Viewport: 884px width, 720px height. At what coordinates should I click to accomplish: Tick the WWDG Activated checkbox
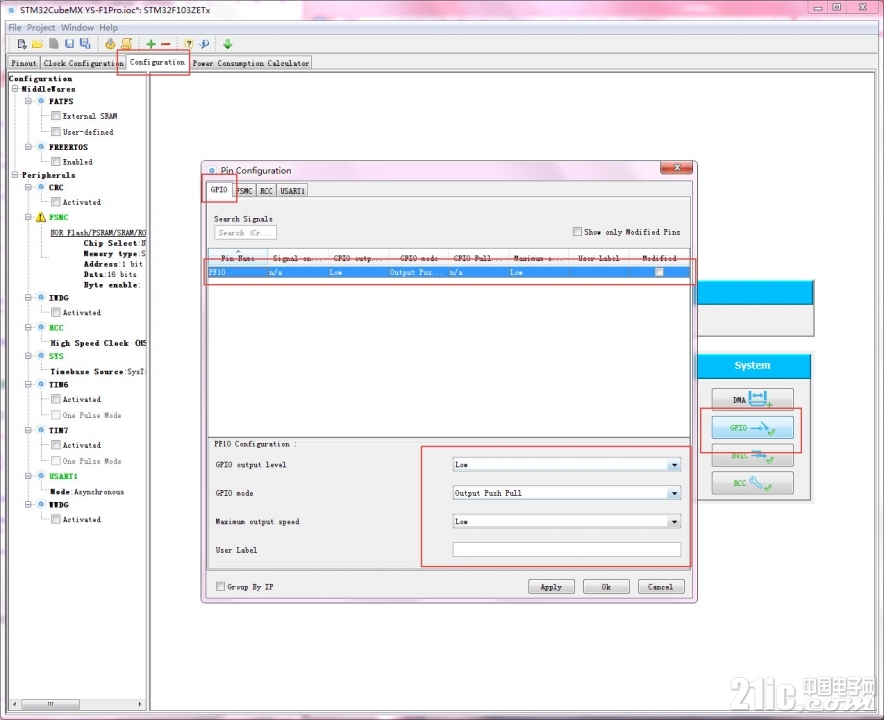(x=56, y=519)
